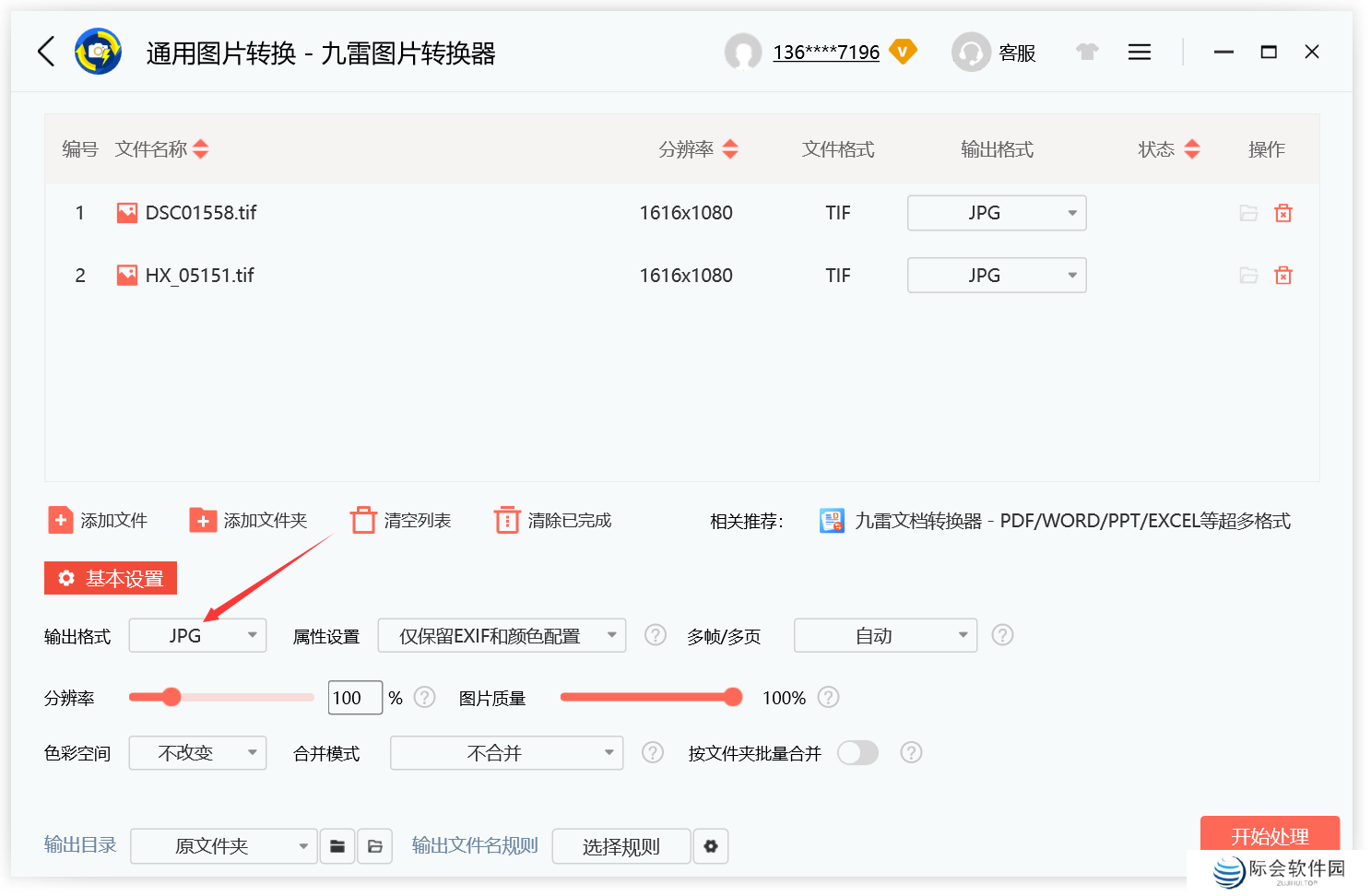Enable the 按文件夹批量合并 toggle
Viewport: 1371px width, 896px height.
pyautogui.click(x=857, y=752)
